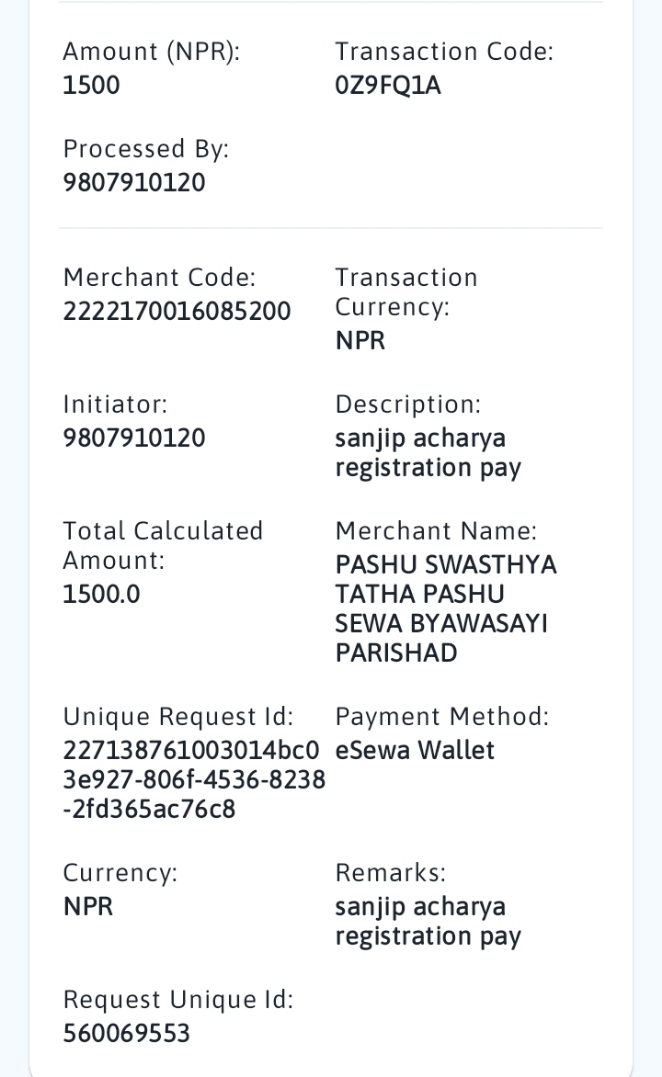The image size is (662, 1077).
Task: Select the transaction code 0Z9FQ1A
Action: [x=388, y=85]
